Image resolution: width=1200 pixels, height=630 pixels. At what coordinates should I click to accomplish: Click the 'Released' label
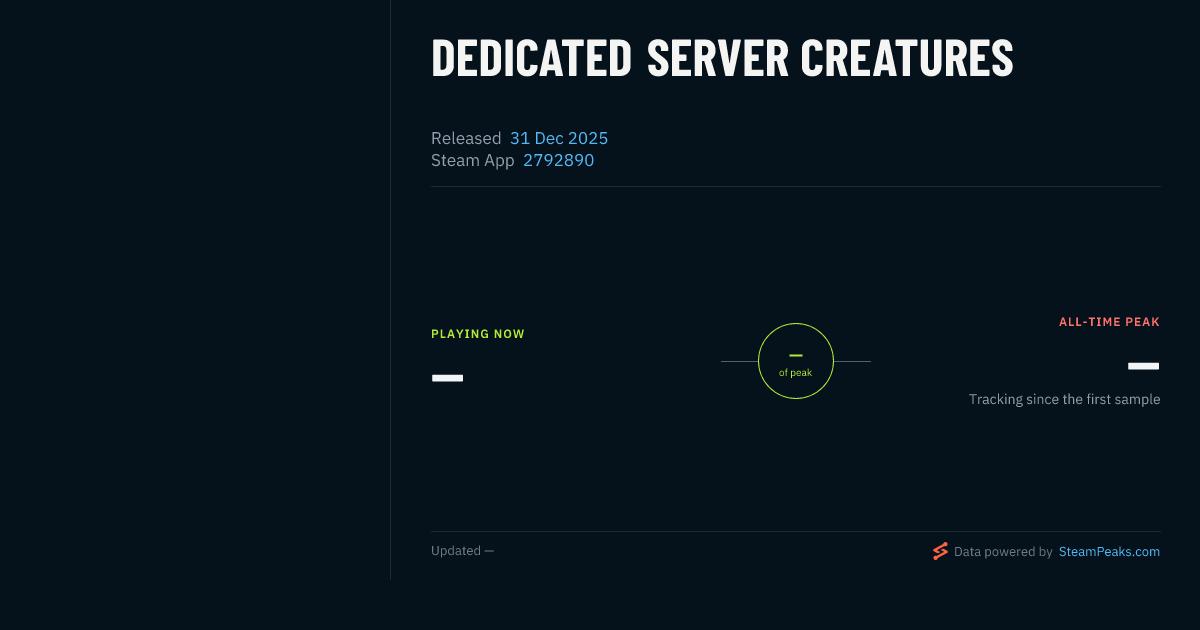[466, 138]
